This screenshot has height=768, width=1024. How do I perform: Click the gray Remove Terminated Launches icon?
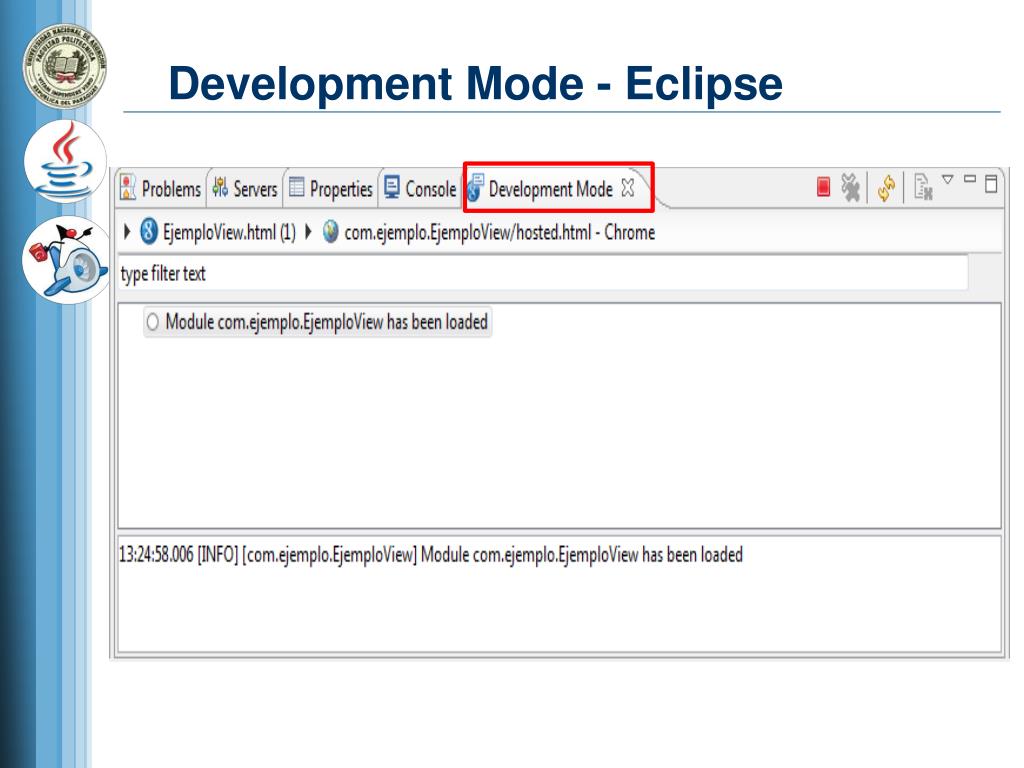[850, 187]
